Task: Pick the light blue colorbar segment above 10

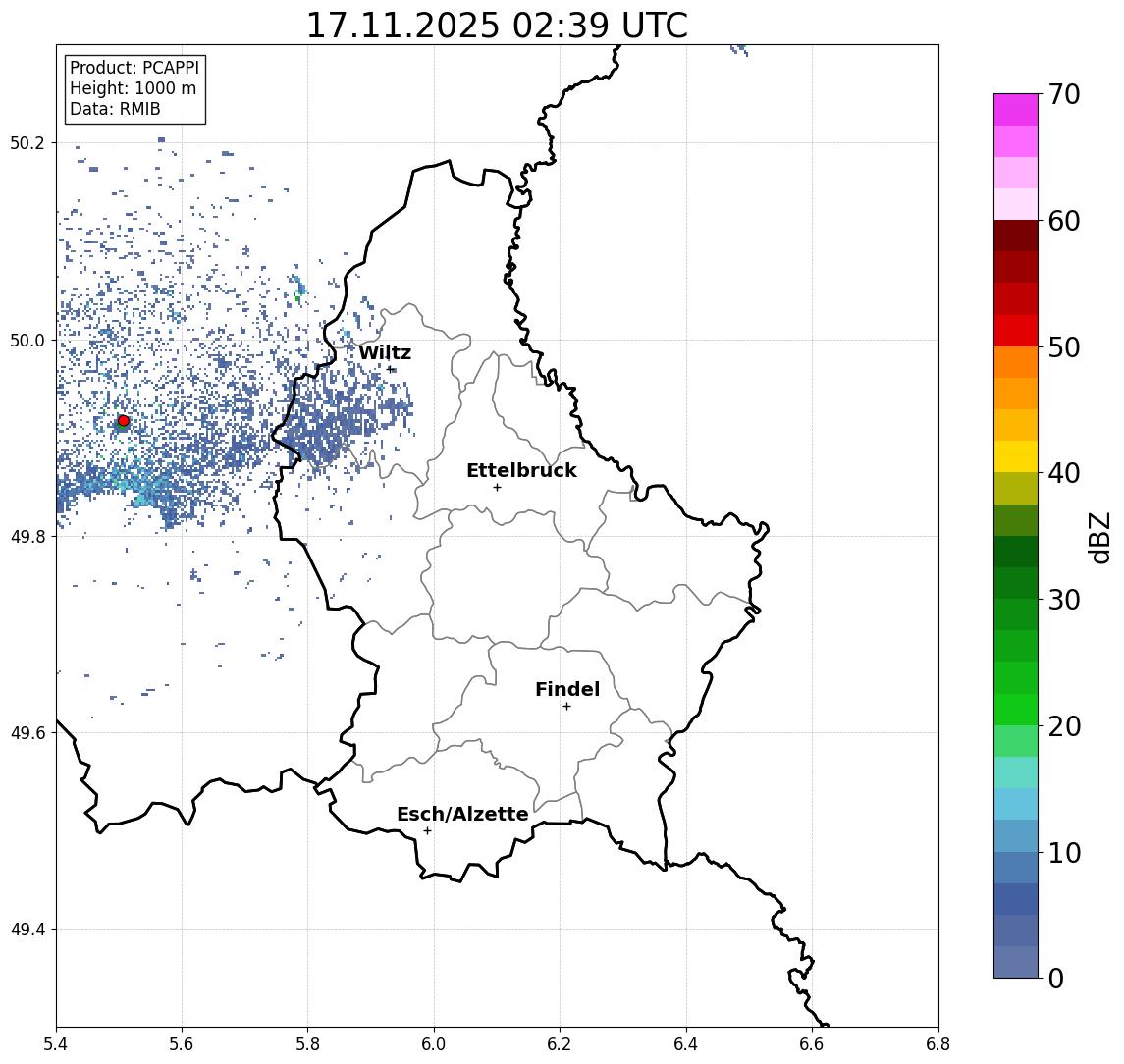Action: tap(1016, 835)
